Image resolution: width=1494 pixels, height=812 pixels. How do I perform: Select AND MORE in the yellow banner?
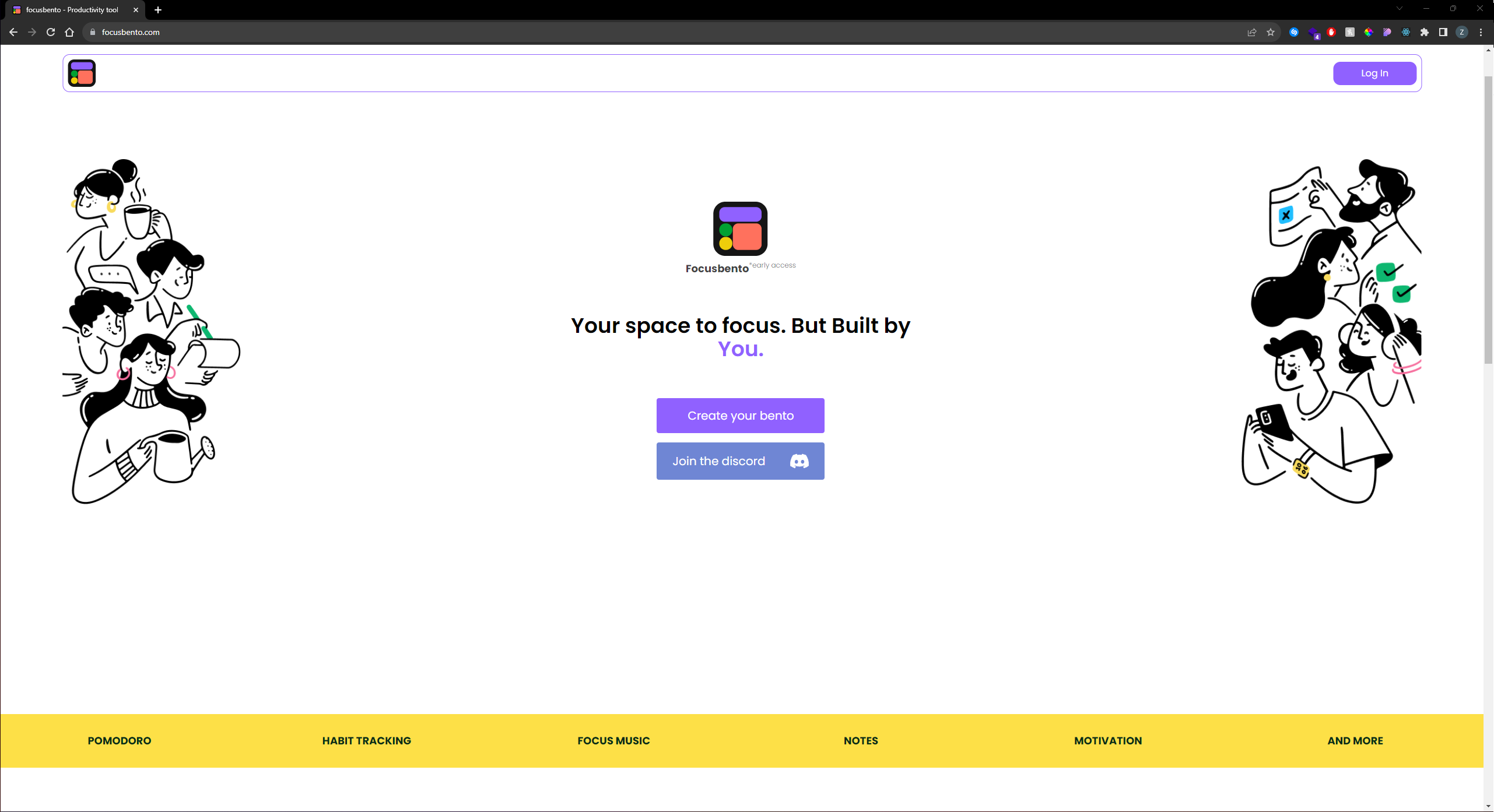(x=1355, y=741)
